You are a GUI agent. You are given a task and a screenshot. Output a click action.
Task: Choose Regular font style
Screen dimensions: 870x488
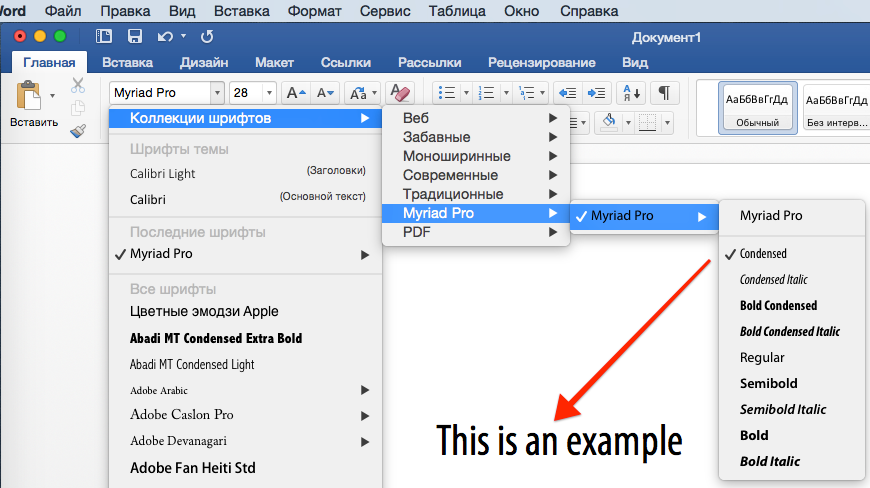[x=792, y=358]
